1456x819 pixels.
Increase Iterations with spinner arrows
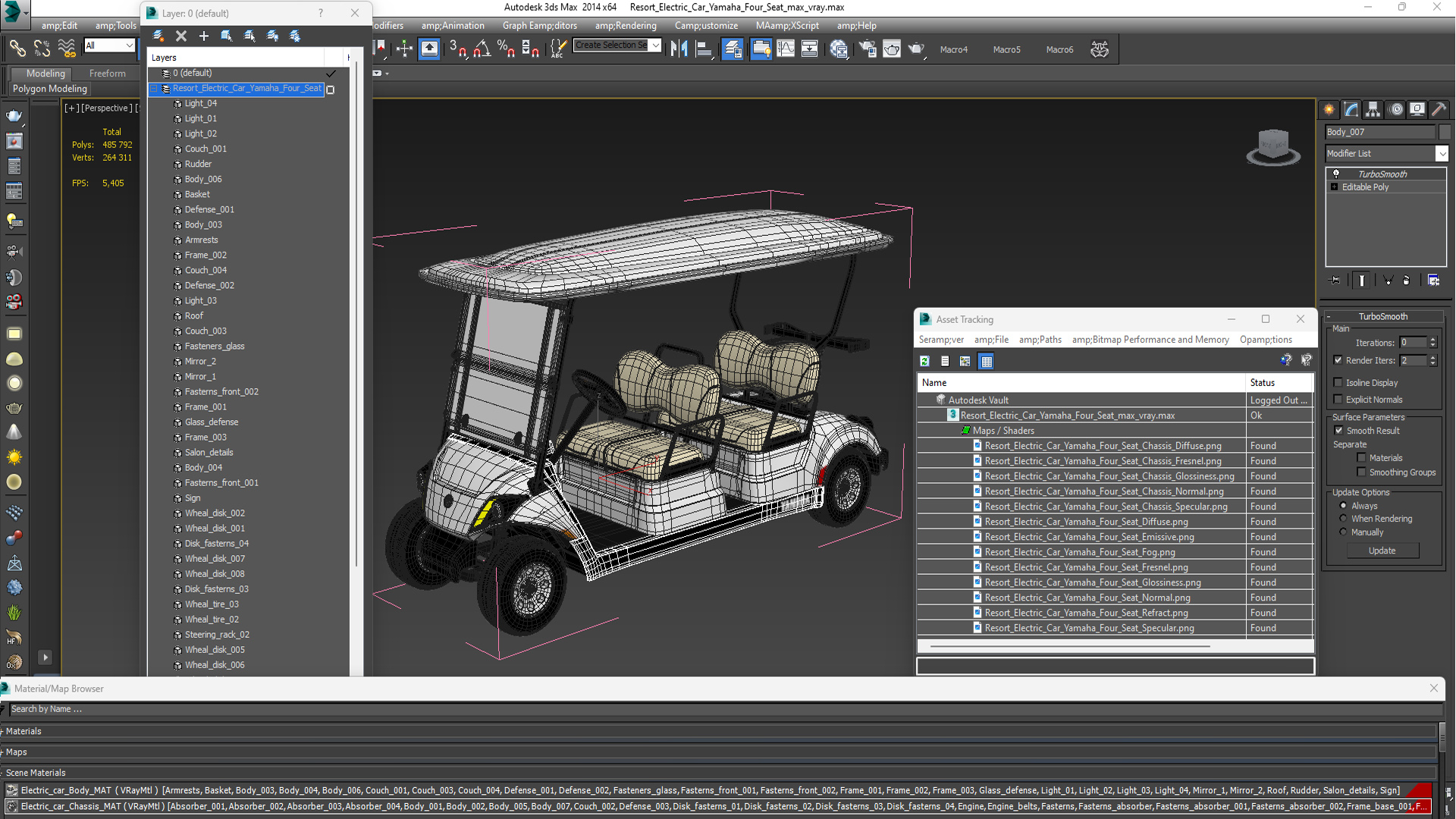(1432, 340)
